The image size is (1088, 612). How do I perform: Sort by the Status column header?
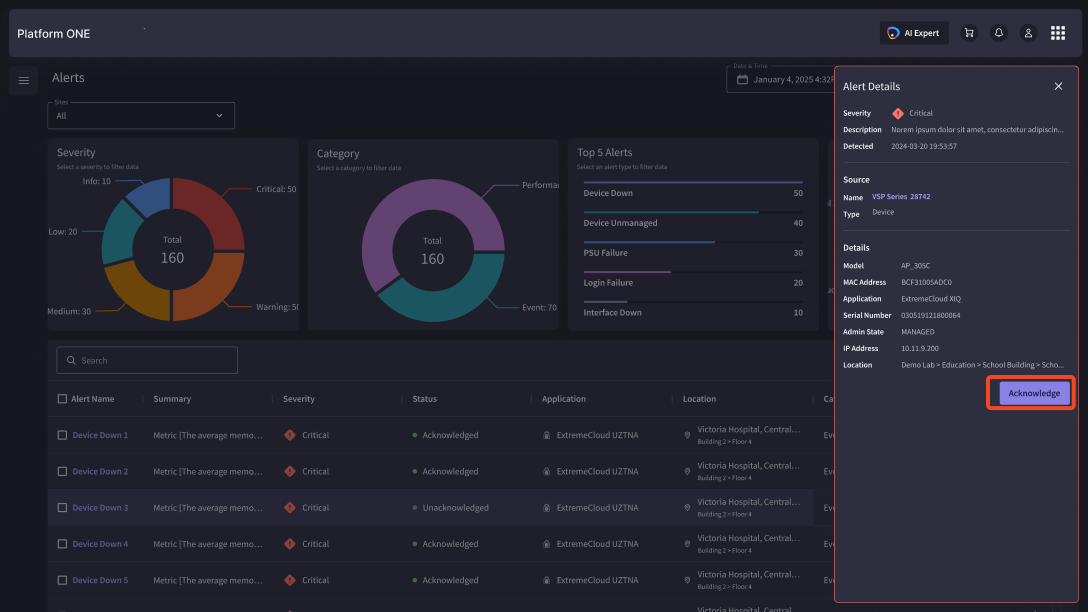pyautogui.click(x=425, y=399)
